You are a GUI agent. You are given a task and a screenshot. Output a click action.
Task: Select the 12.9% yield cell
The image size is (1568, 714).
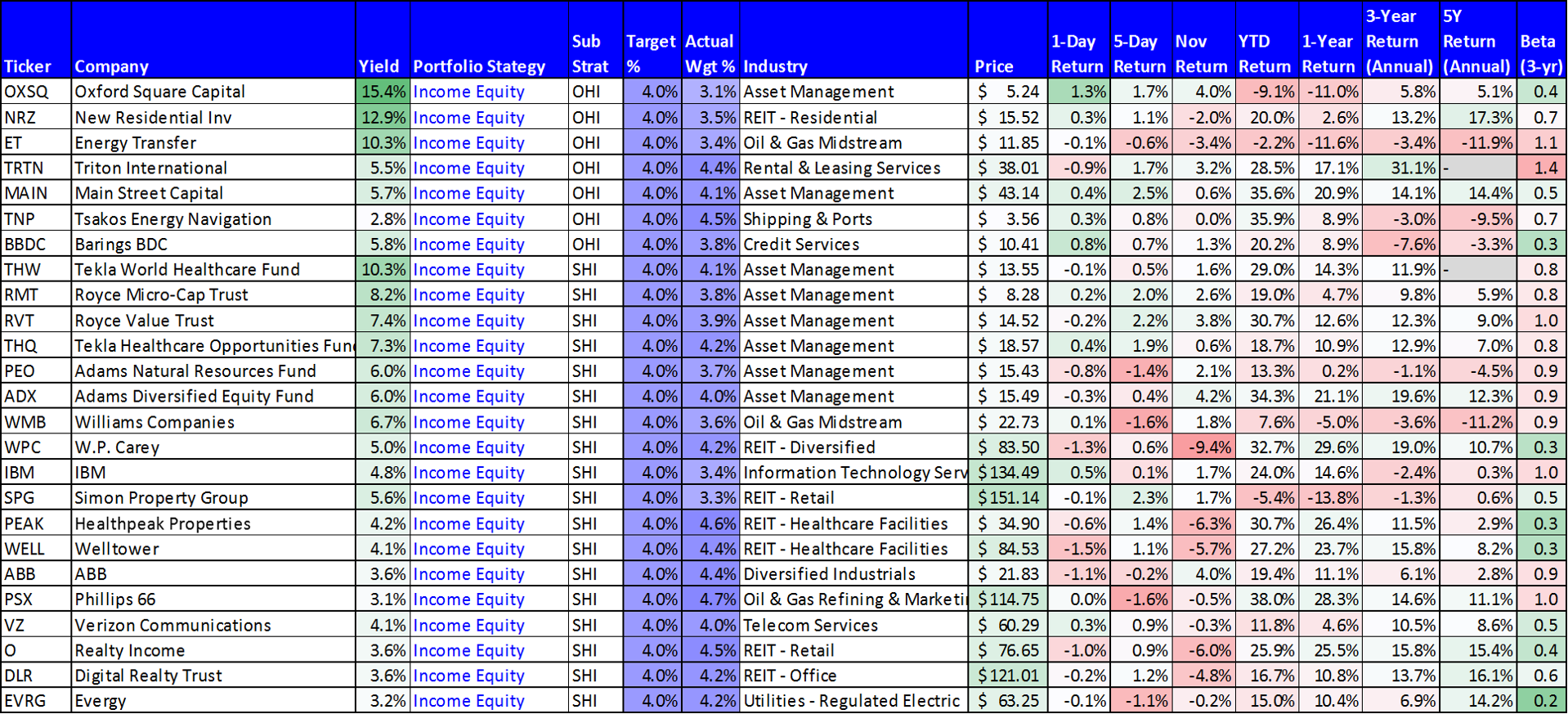point(383,118)
